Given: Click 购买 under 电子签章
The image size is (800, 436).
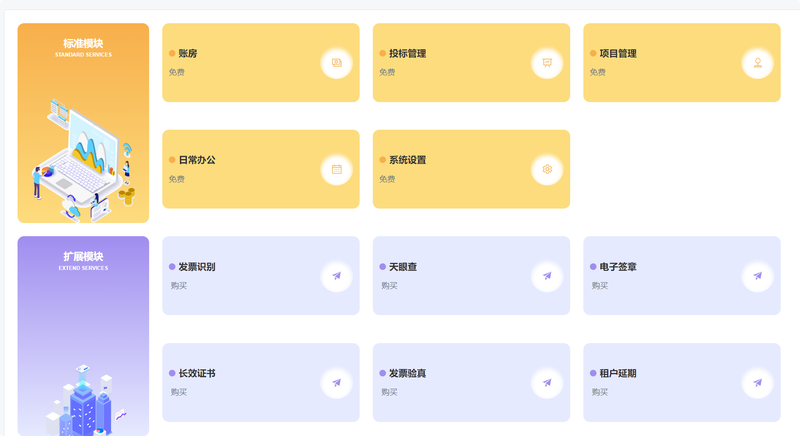Looking at the screenshot, I should click(x=599, y=286).
